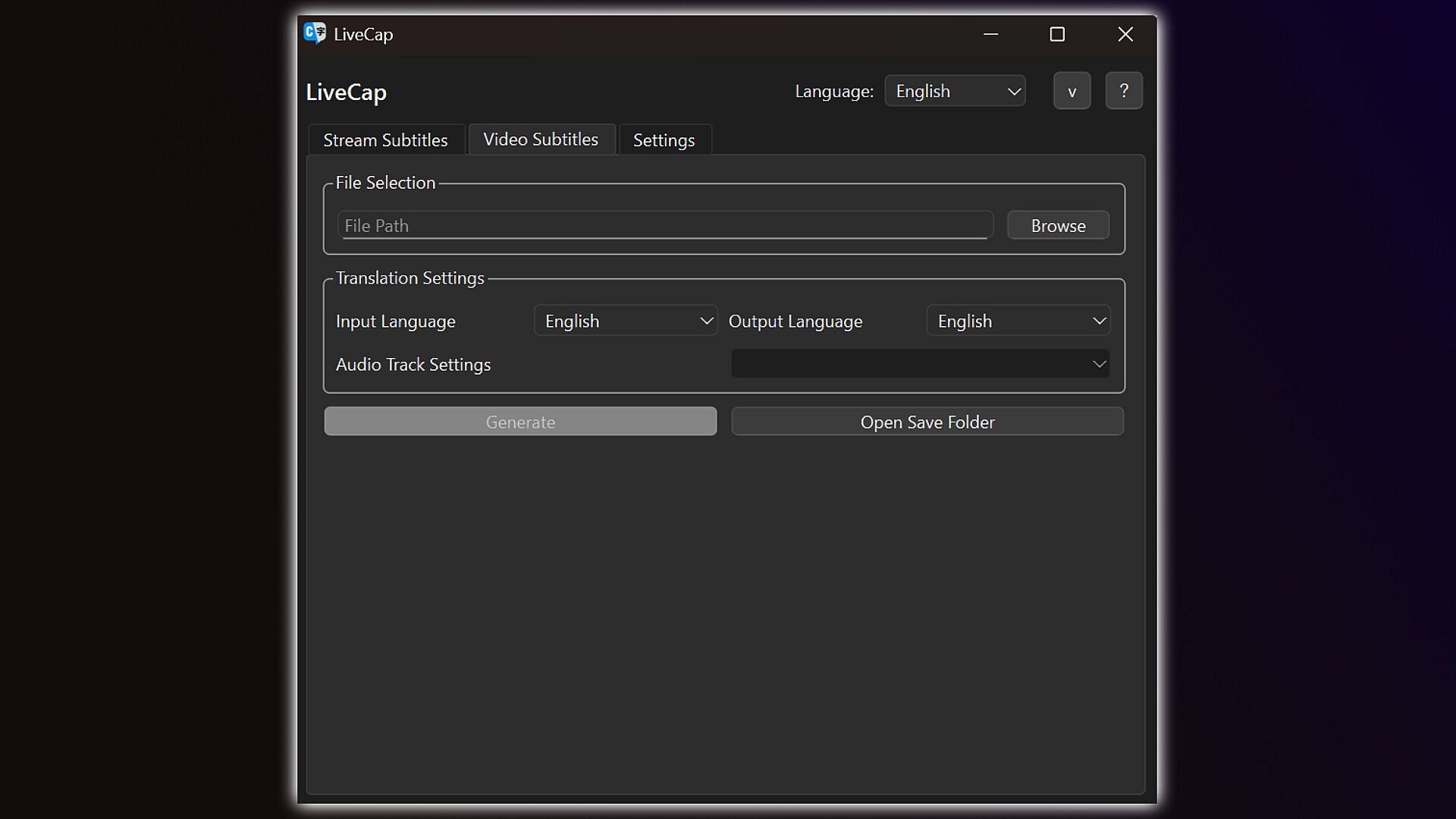Click the Generate button
This screenshot has width=1456, height=819.
520,422
